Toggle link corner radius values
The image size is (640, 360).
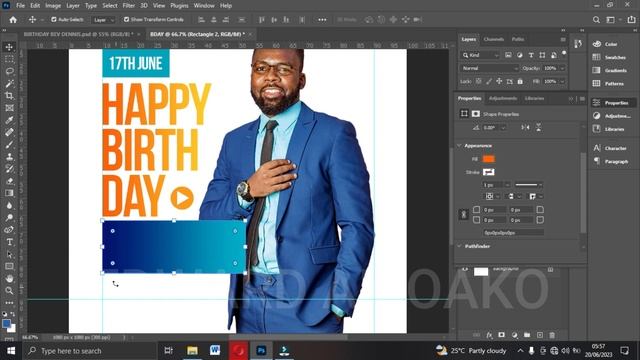pos(464,215)
